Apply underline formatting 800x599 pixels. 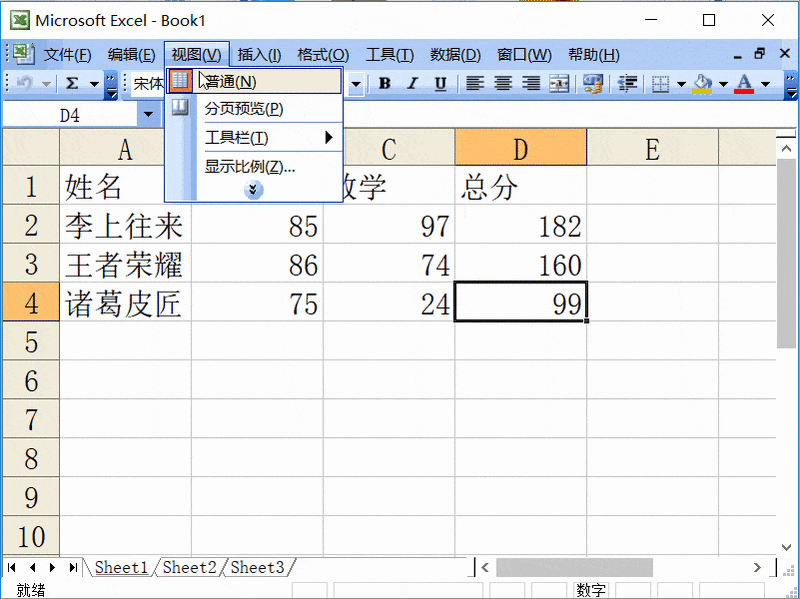(441, 83)
